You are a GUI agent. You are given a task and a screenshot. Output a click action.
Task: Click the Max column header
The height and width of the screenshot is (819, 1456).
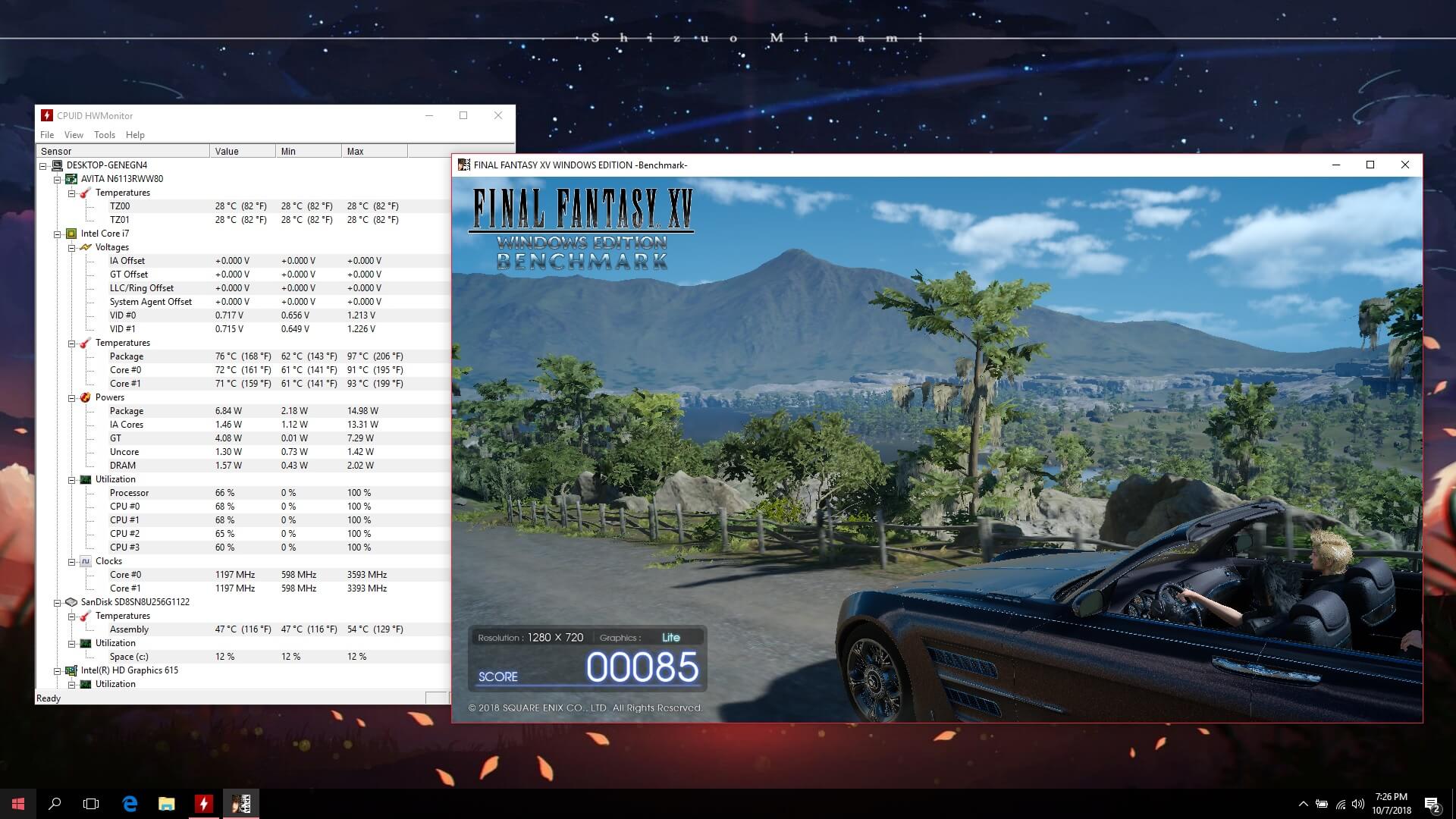click(375, 151)
